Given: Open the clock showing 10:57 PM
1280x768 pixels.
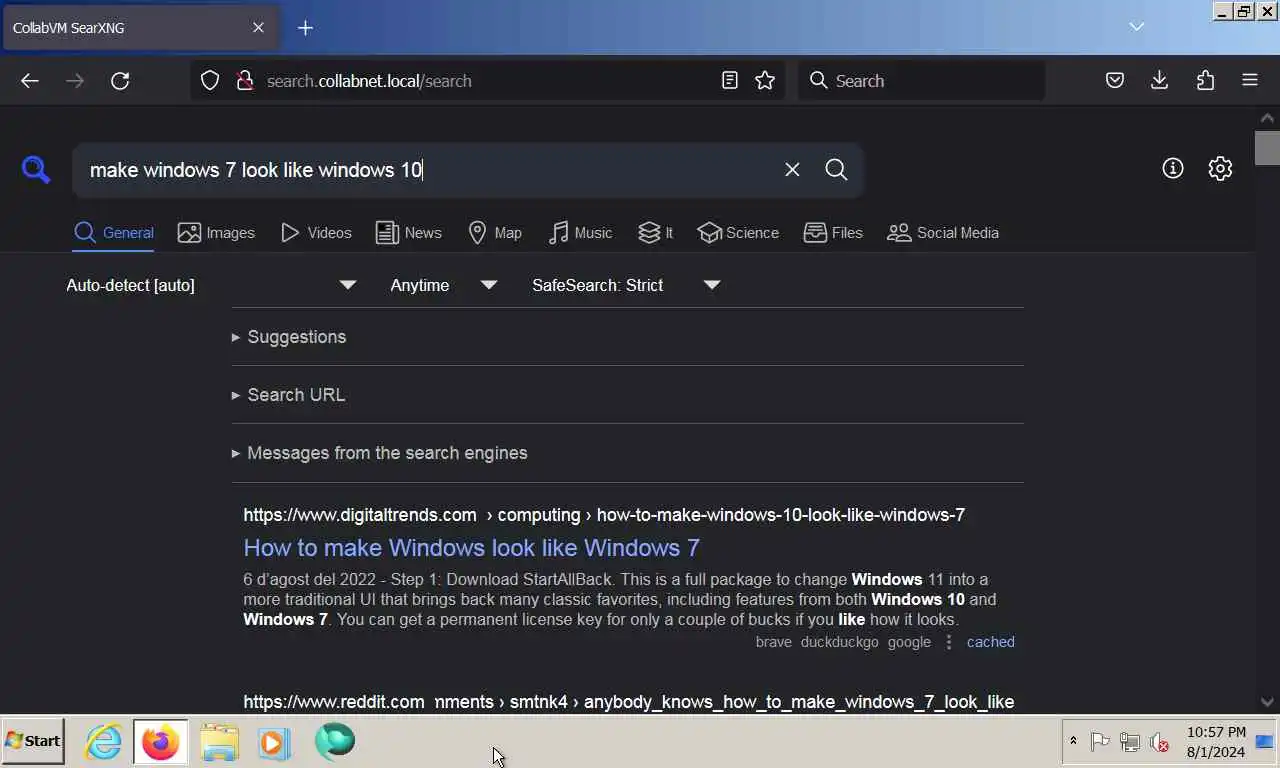Looking at the screenshot, I should point(1216,742).
